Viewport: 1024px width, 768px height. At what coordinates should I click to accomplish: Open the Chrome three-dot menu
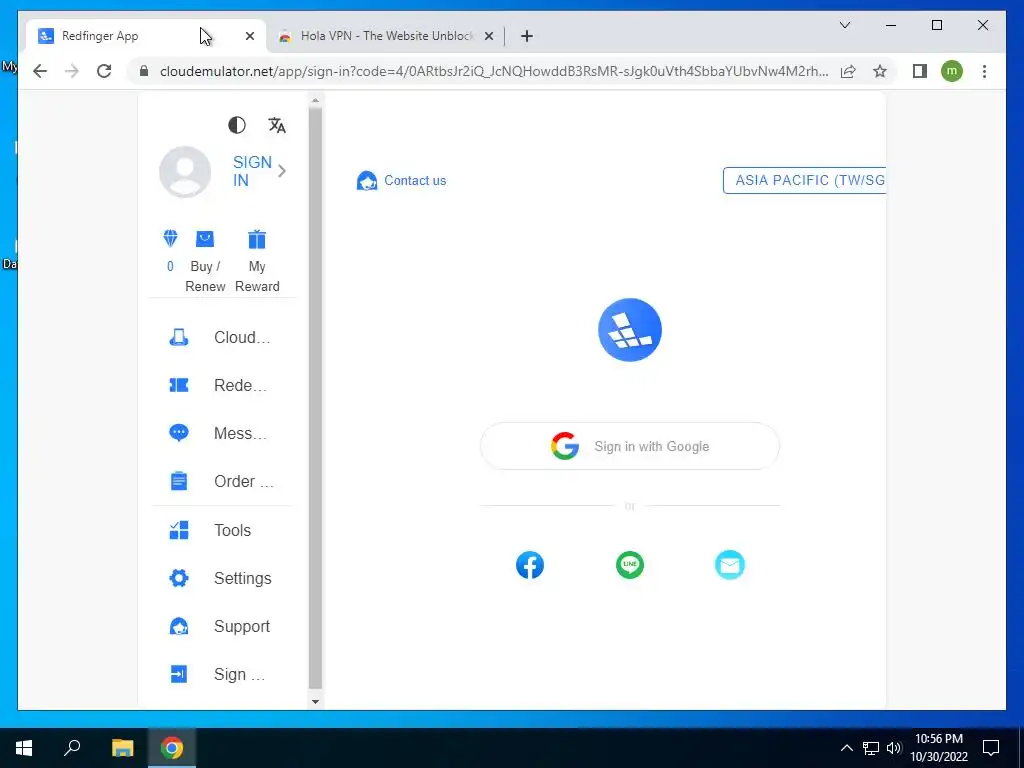click(x=984, y=71)
